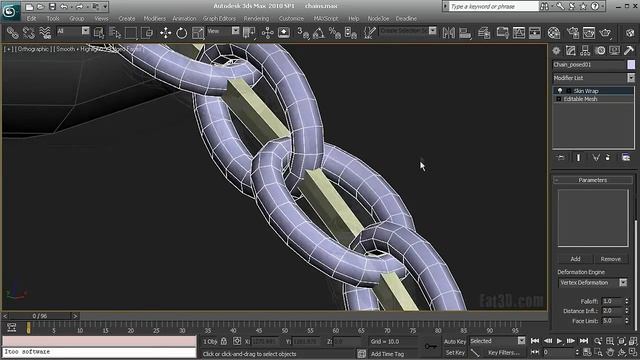This screenshot has width=640, height=360.
Task: Click the Falloff spinner arrows
Action: (x=627, y=301)
